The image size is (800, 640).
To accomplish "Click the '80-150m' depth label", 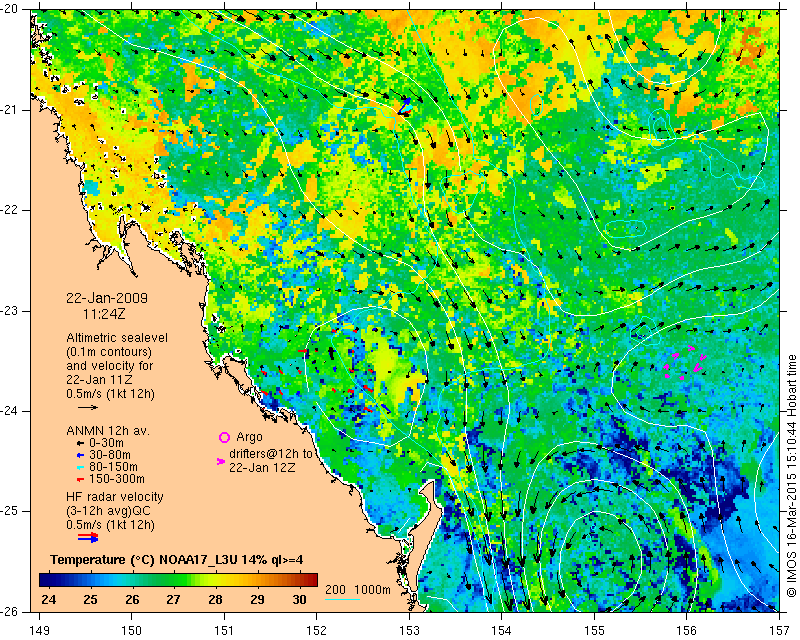I will 113,467.
